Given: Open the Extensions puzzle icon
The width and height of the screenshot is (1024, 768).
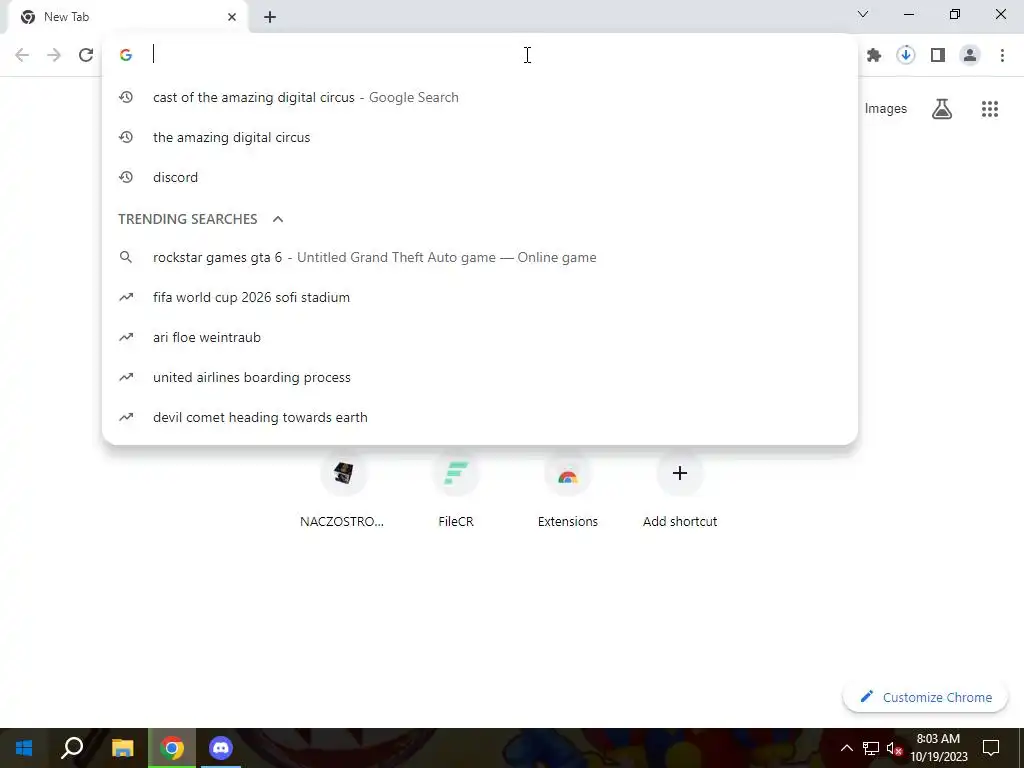Looking at the screenshot, I should (874, 56).
